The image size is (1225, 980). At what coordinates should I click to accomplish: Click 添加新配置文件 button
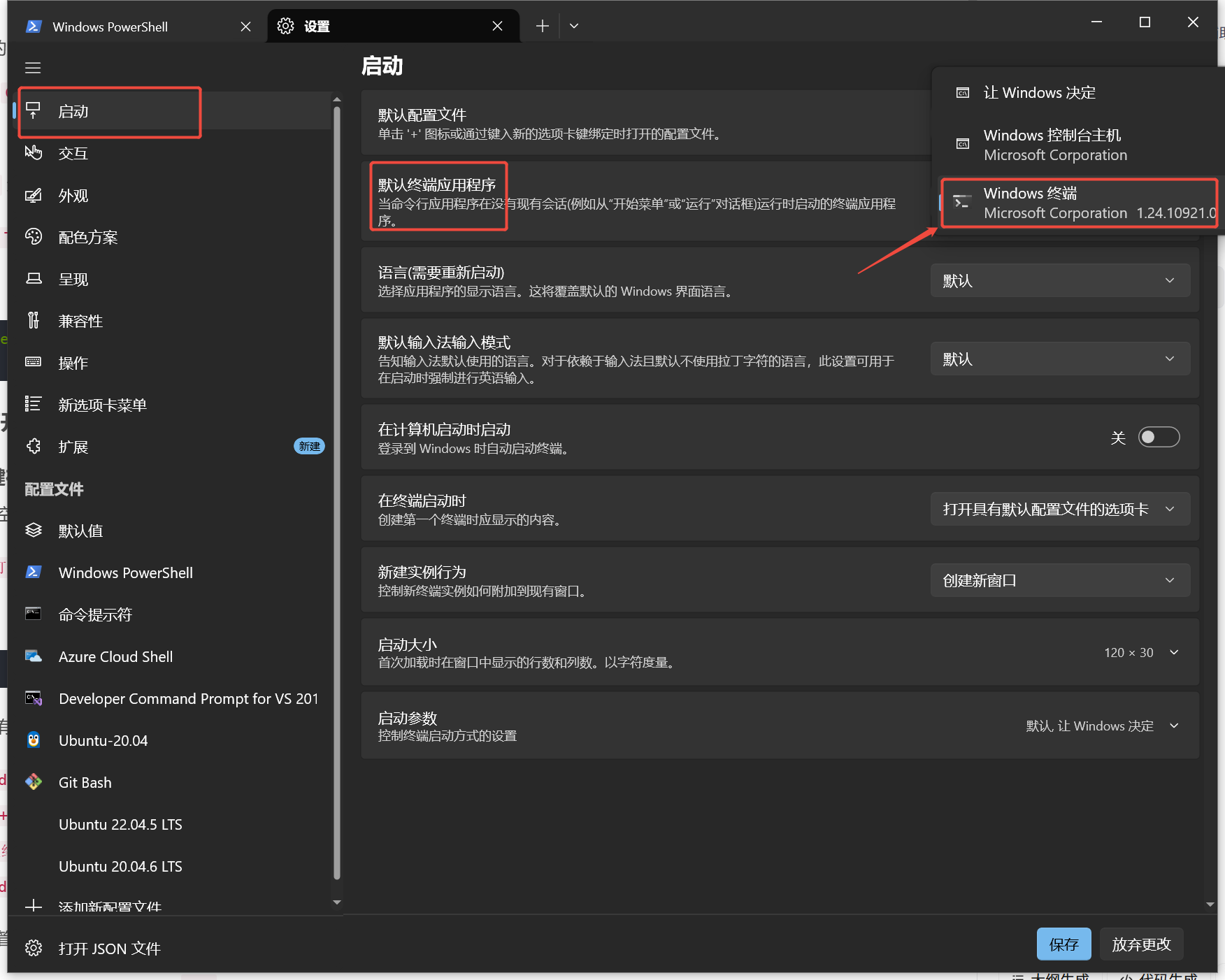tap(171, 907)
